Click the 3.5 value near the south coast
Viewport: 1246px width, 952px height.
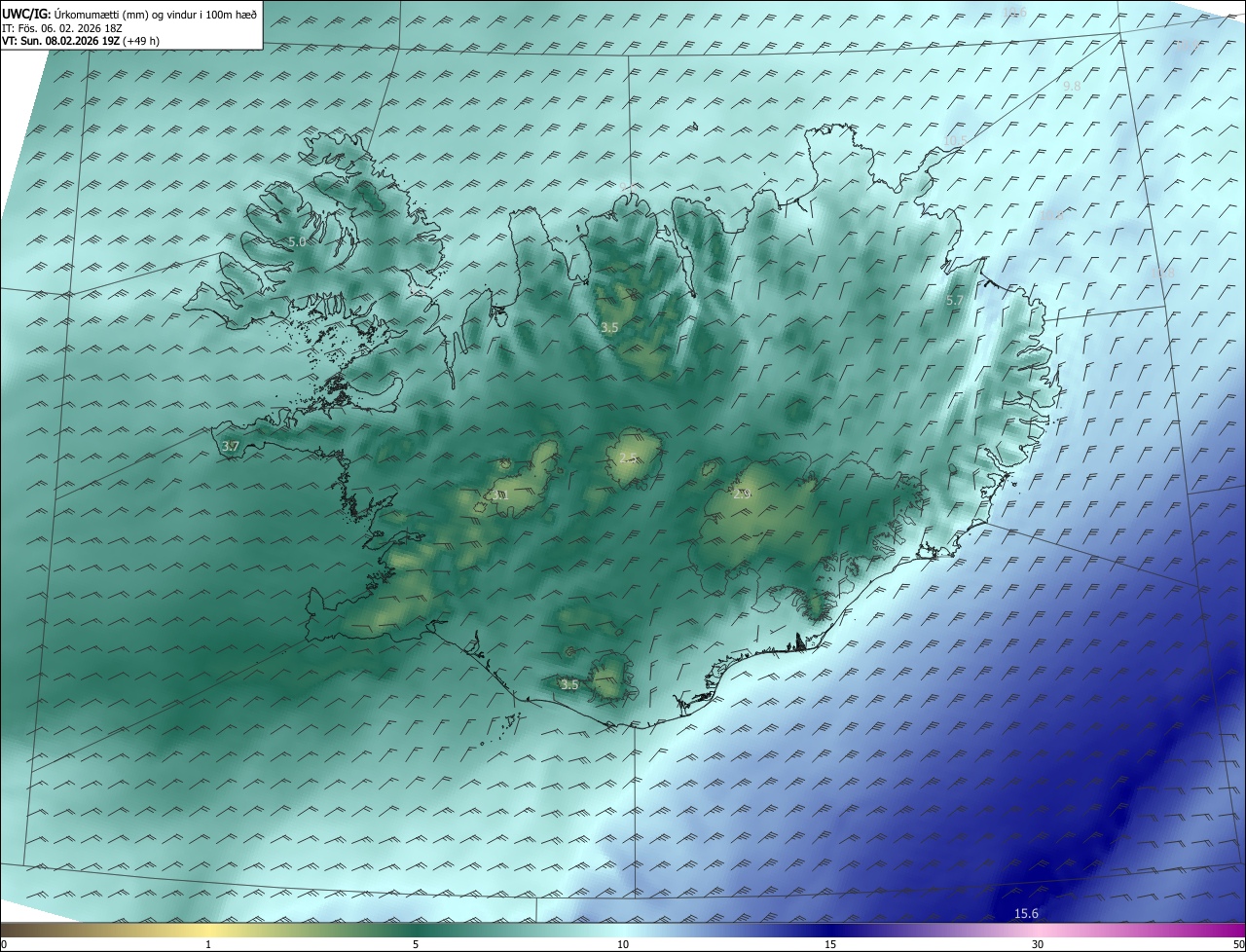pos(569,684)
